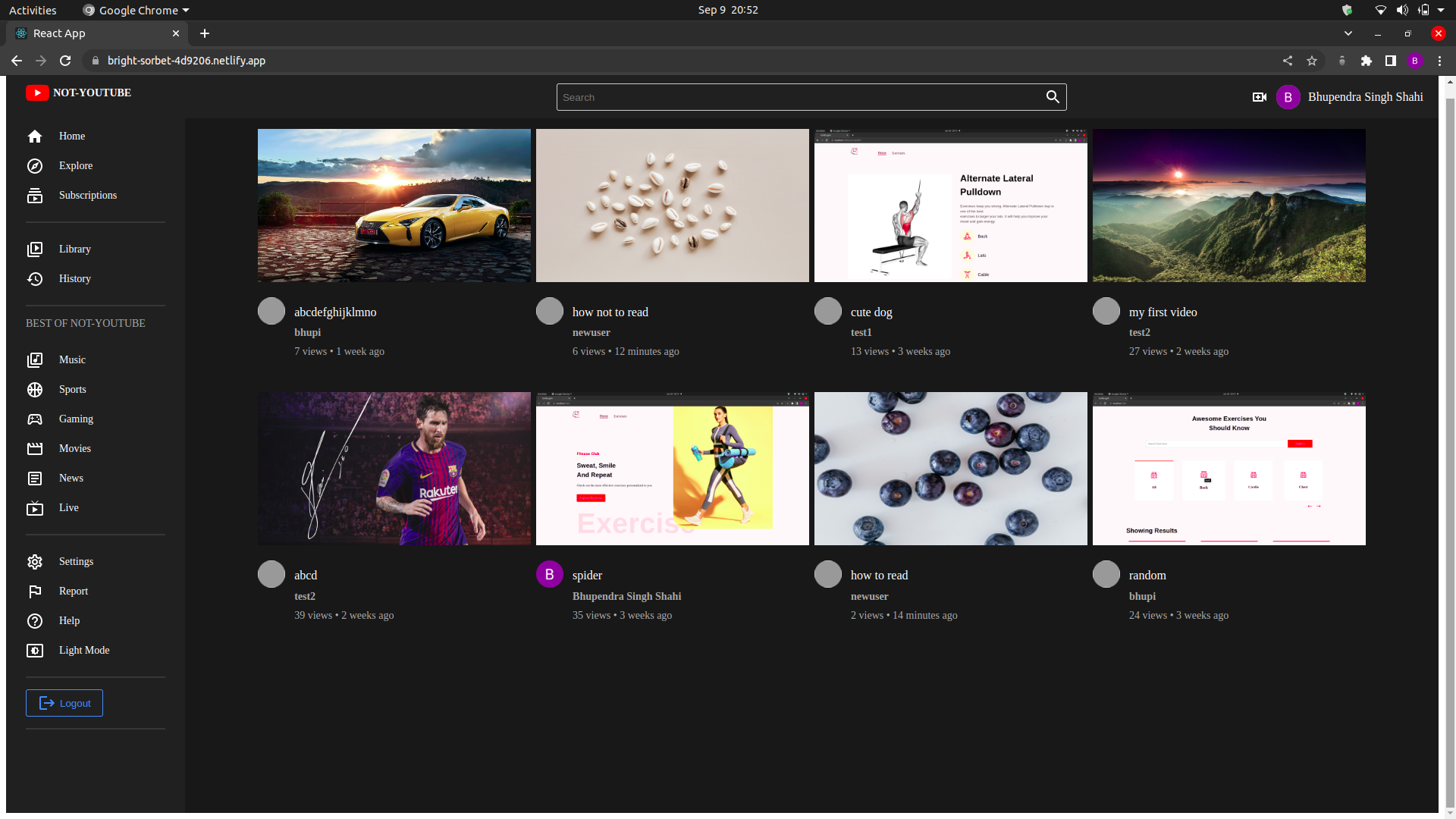Open the Settings option
1456x819 pixels.
(35, 561)
